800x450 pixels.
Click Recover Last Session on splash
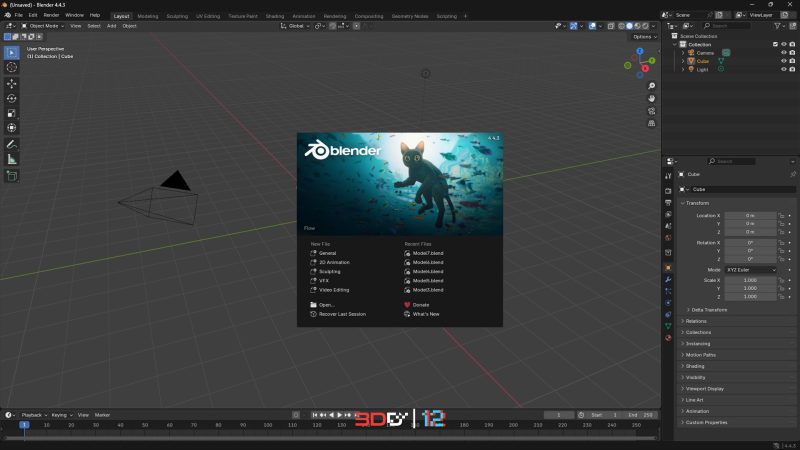[342, 314]
